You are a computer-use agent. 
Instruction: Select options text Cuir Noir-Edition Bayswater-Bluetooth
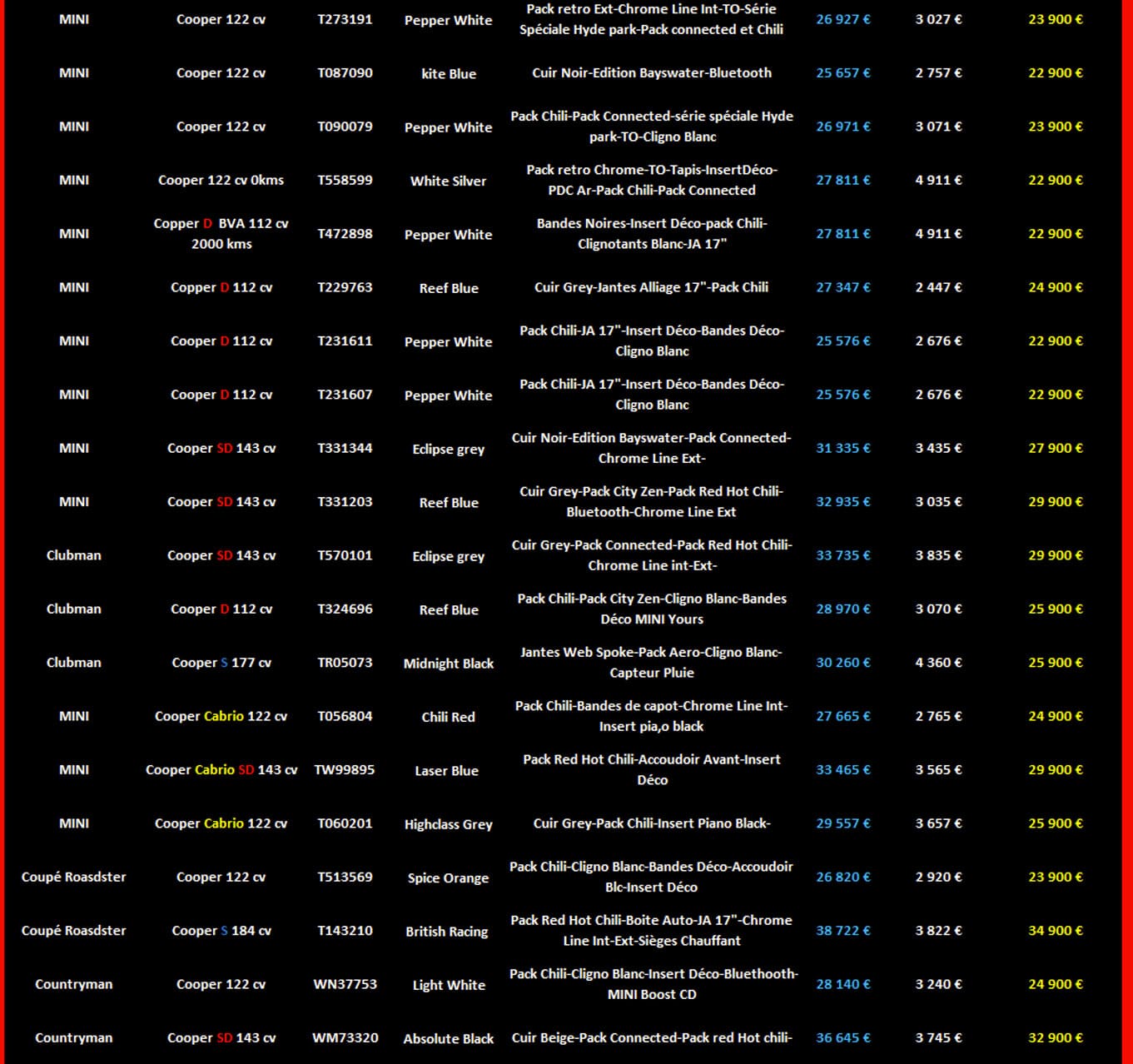point(652,72)
